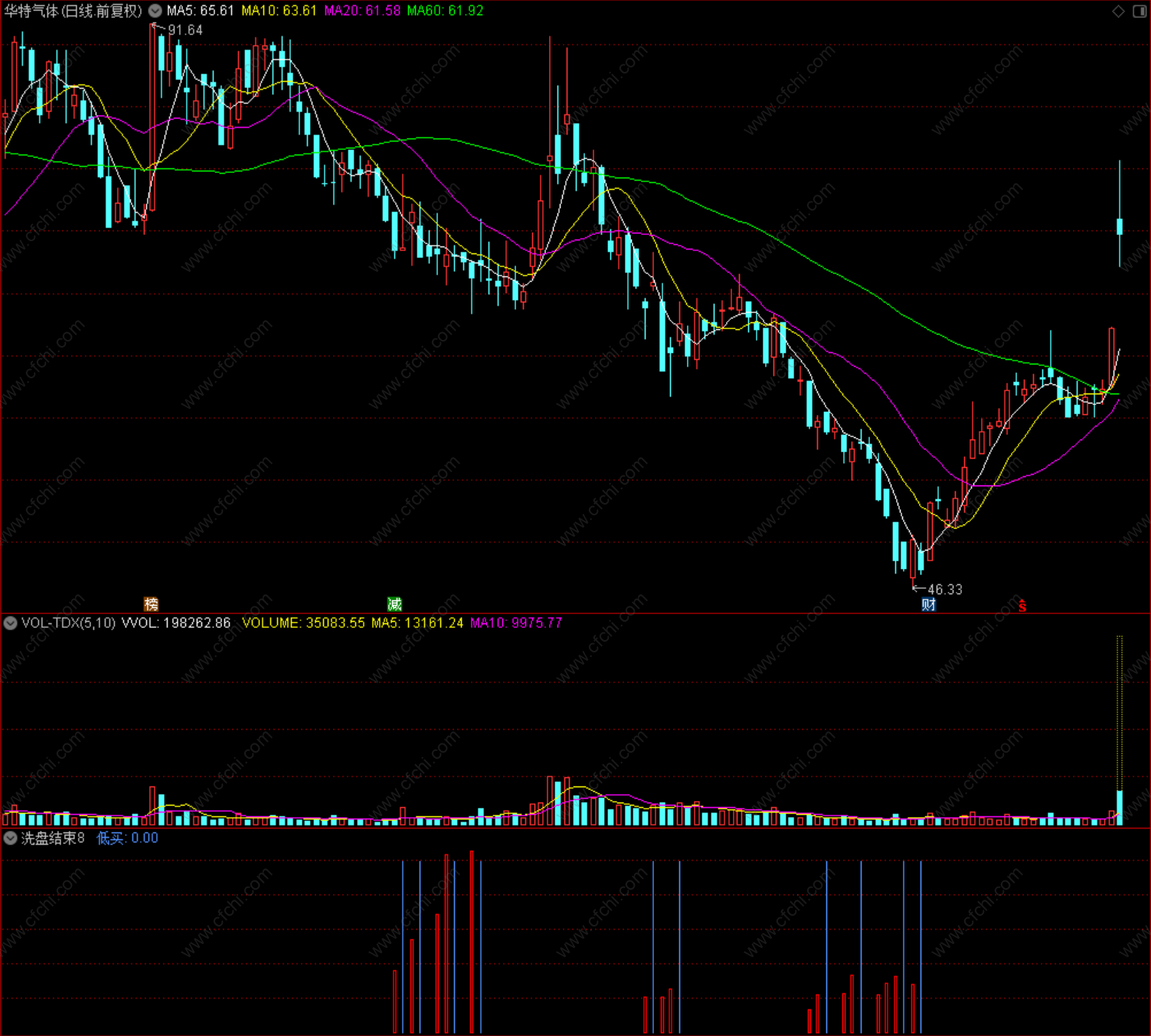Select the MA20: 61.58 label
This screenshot has height=1036, width=1151.
(362, 11)
